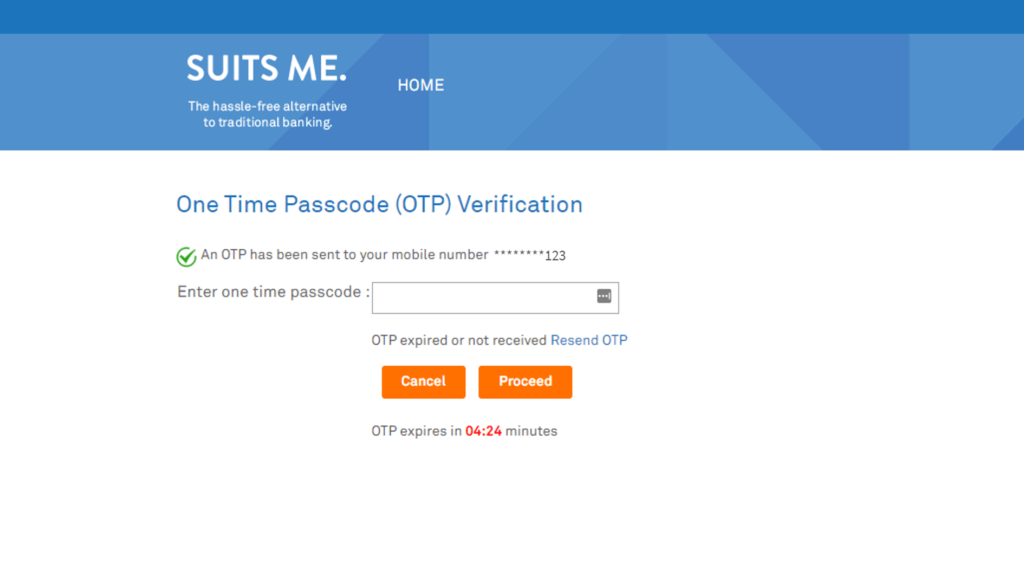The width and height of the screenshot is (1024, 576).
Task: Click the 'An OTP has been sent' message
Action: coord(344,255)
